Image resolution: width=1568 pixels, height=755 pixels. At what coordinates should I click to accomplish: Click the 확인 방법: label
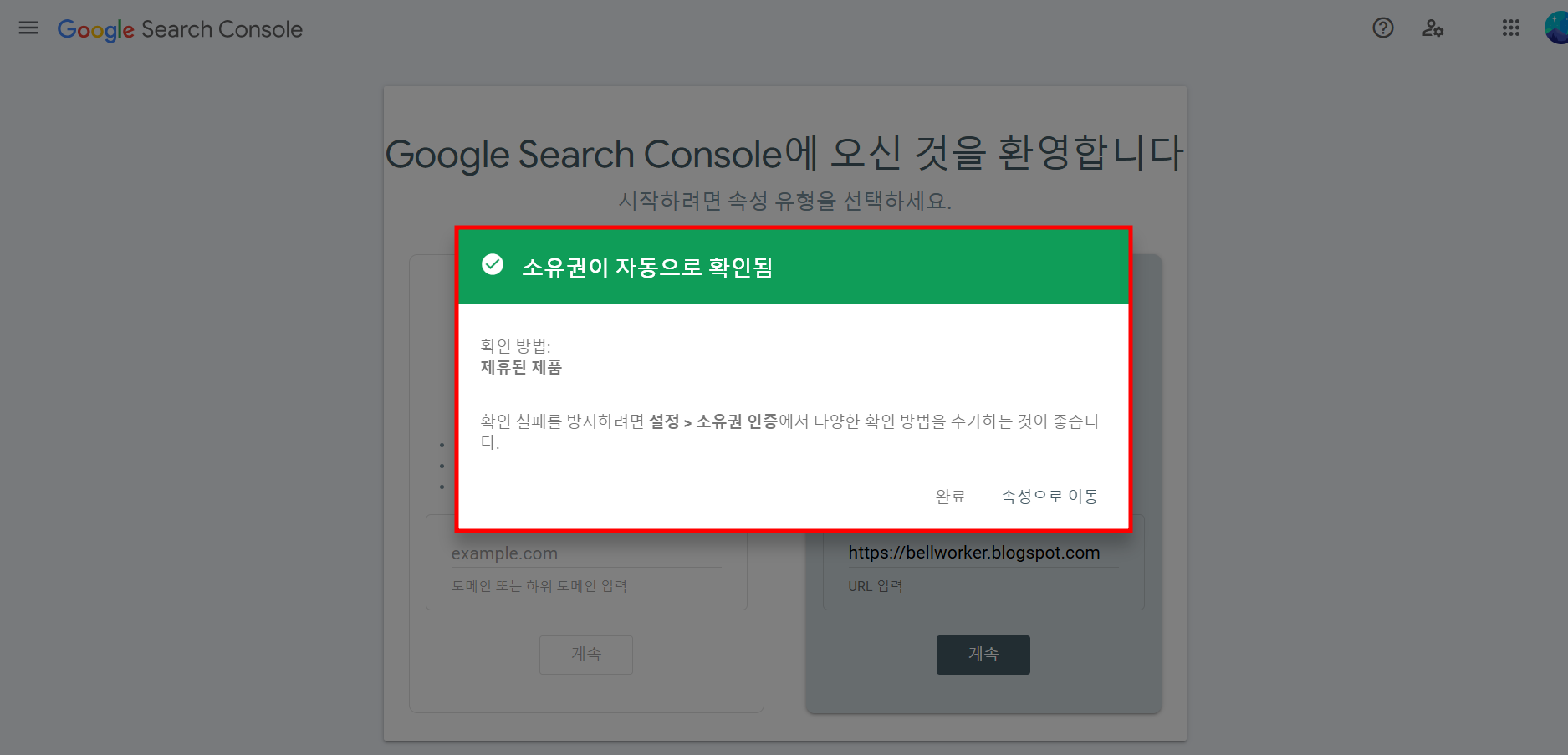coord(515,345)
